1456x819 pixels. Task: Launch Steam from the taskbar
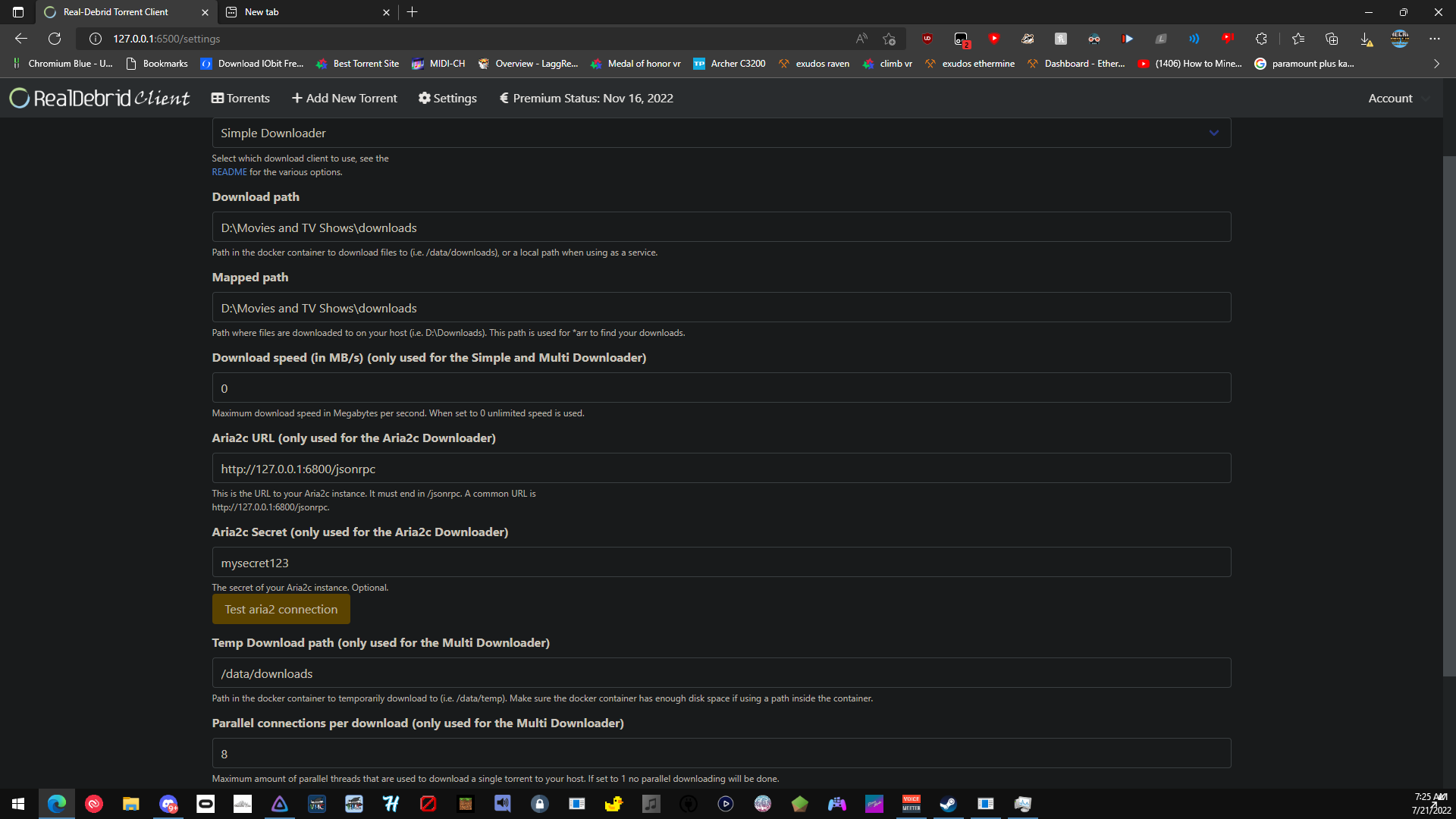pos(948,804)
